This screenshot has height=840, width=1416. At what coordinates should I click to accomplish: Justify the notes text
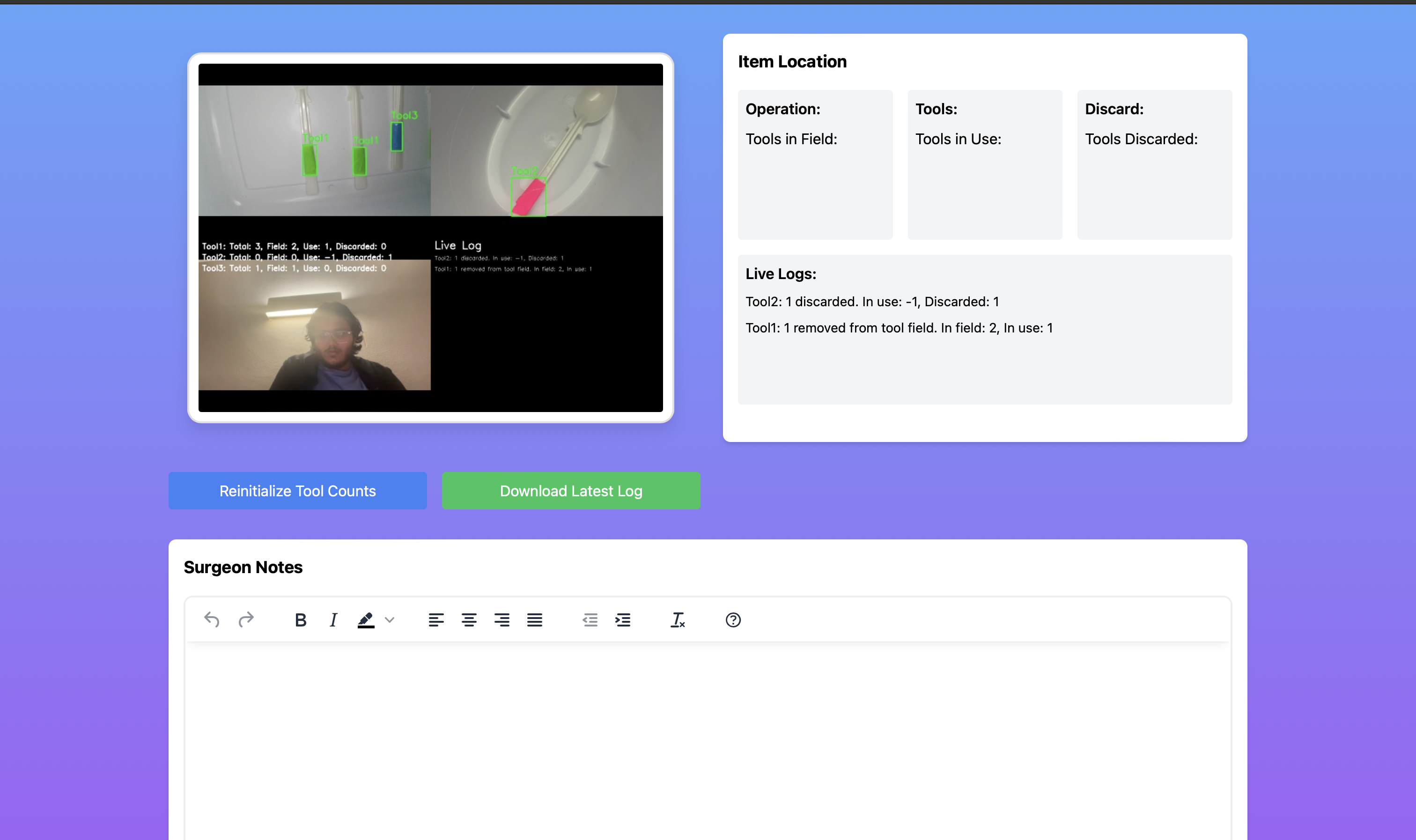tap(534, 620)
